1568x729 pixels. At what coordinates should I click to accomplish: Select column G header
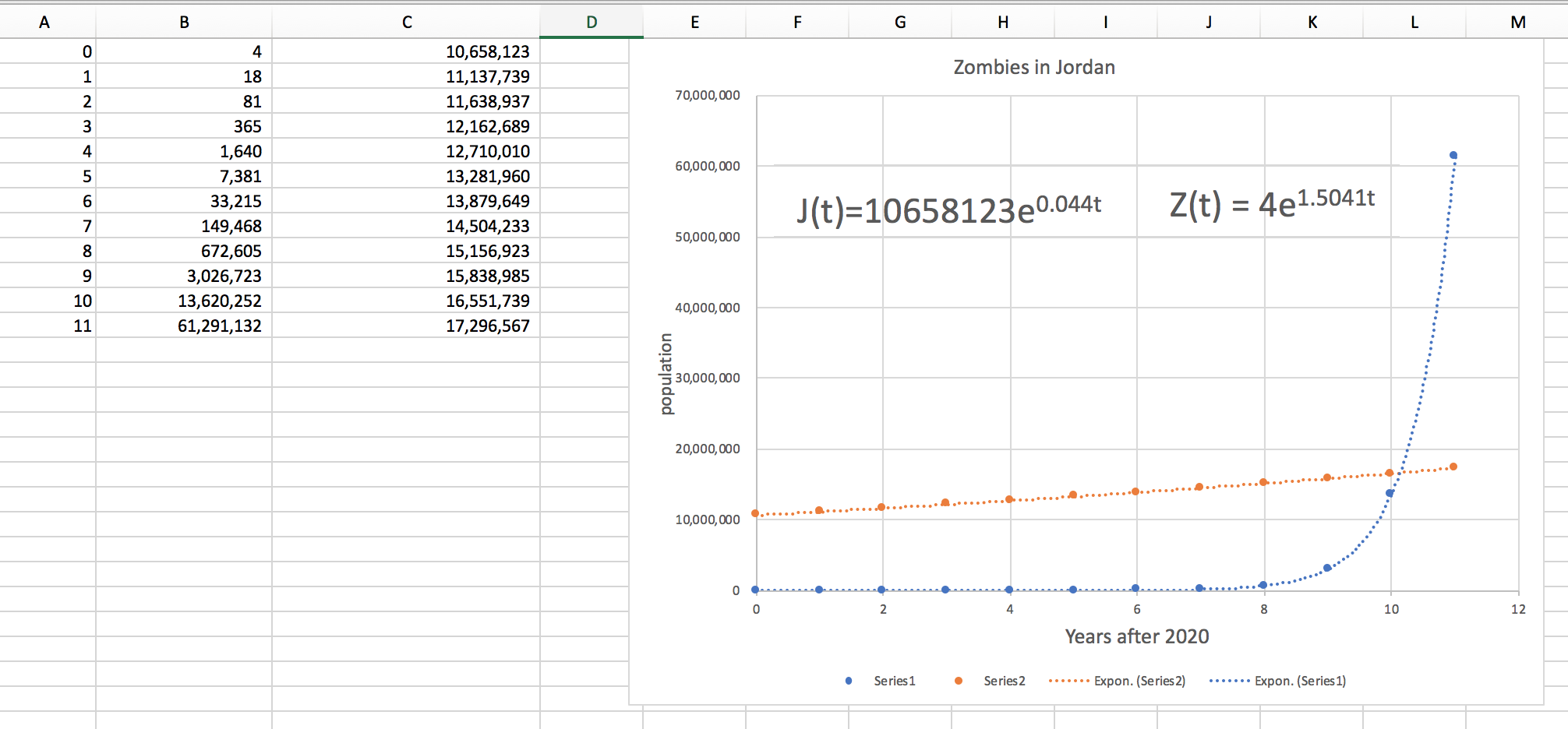(x=900, y=22)
